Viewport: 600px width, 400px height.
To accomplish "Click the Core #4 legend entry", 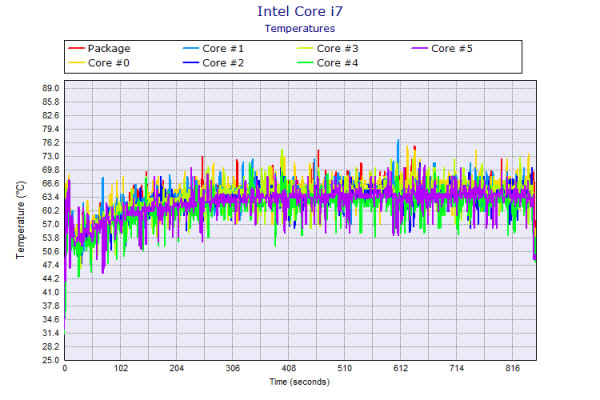I will pyautogui.click(x=328, y=63).
